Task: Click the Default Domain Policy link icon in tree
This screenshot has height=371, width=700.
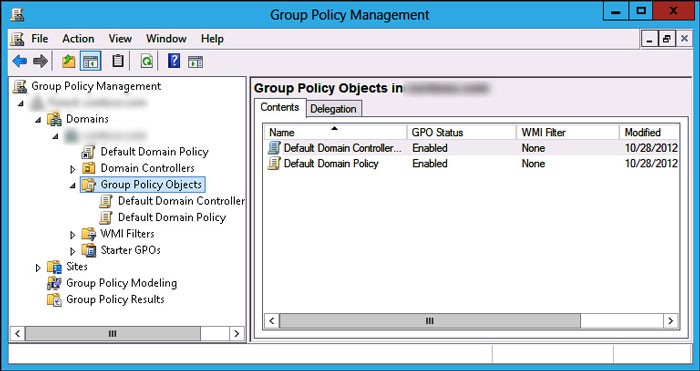Action: [88, 152]
